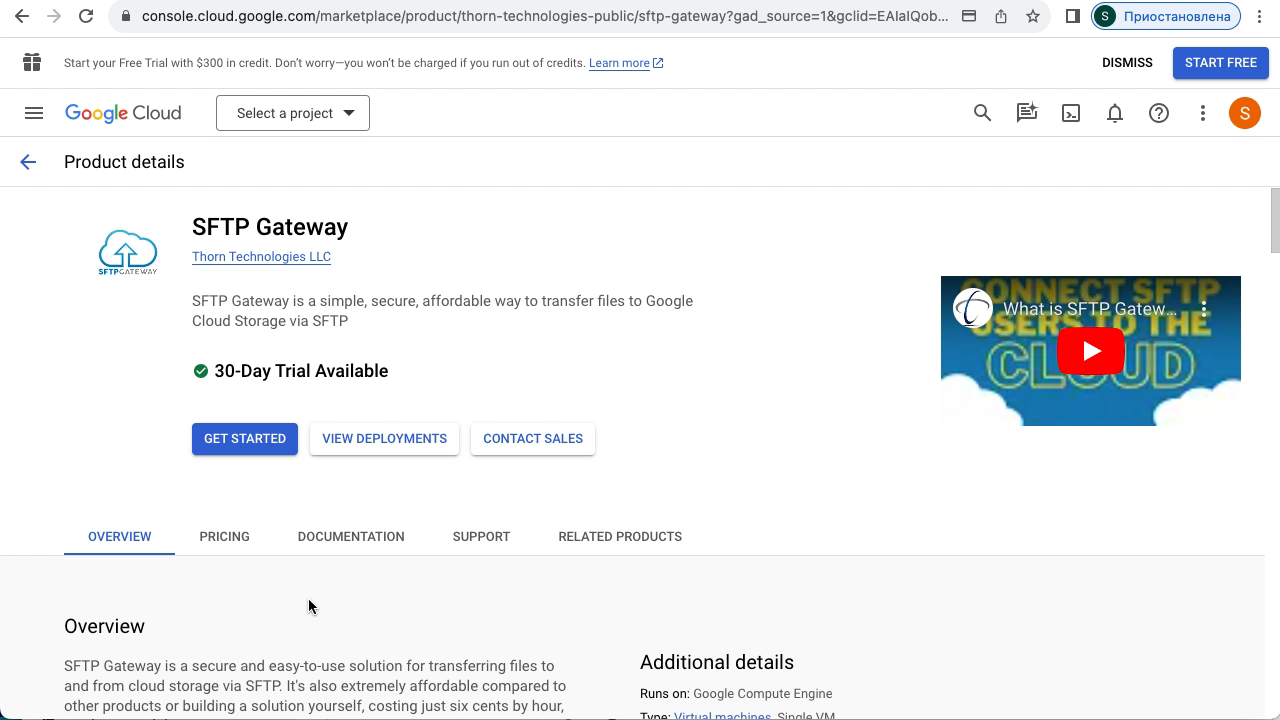
Task: Expand the Select a project dropdown
Action: [293, 113]
